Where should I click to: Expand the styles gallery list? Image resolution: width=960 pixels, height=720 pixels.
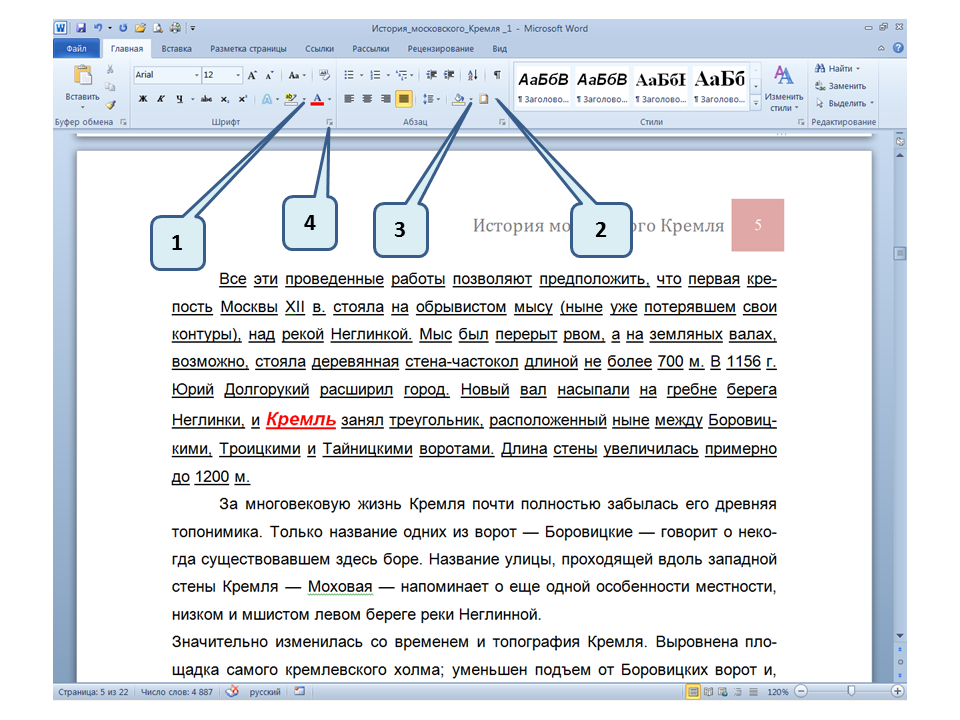click(x=756, y=103)
